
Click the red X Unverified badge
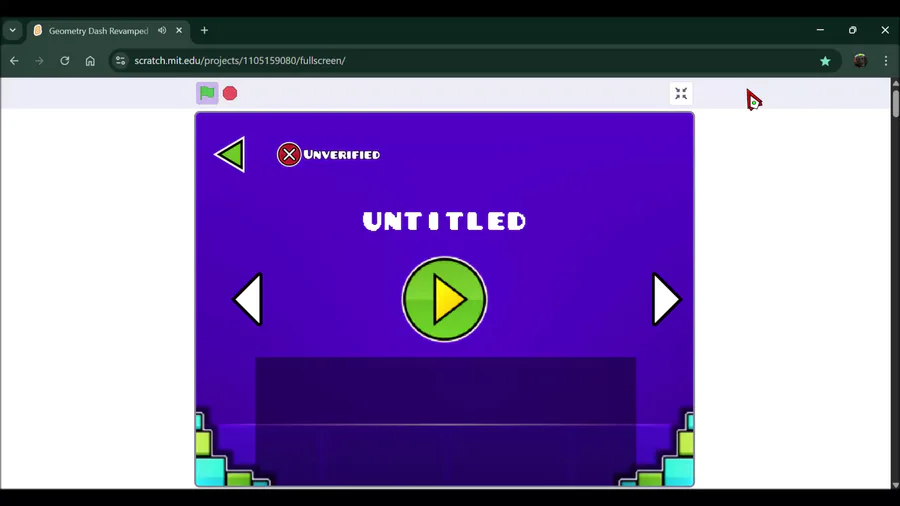[x=289, y=154]
